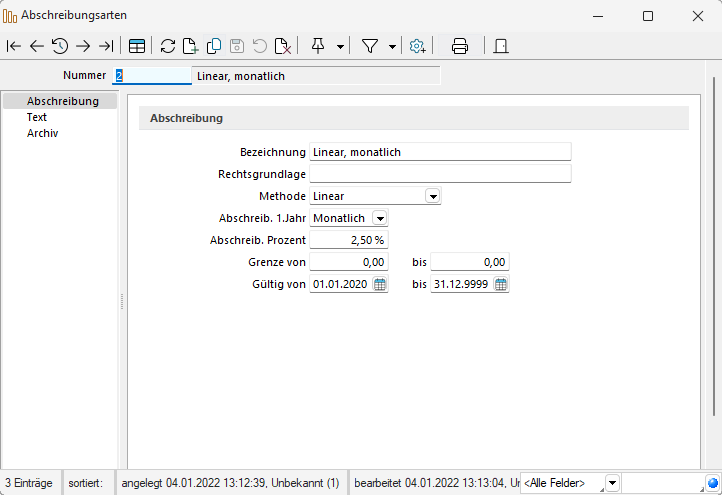The height and width of the screenshot is (495, 722).
Task: Open calendar for Gültig von date
Action: click(380, 284)
